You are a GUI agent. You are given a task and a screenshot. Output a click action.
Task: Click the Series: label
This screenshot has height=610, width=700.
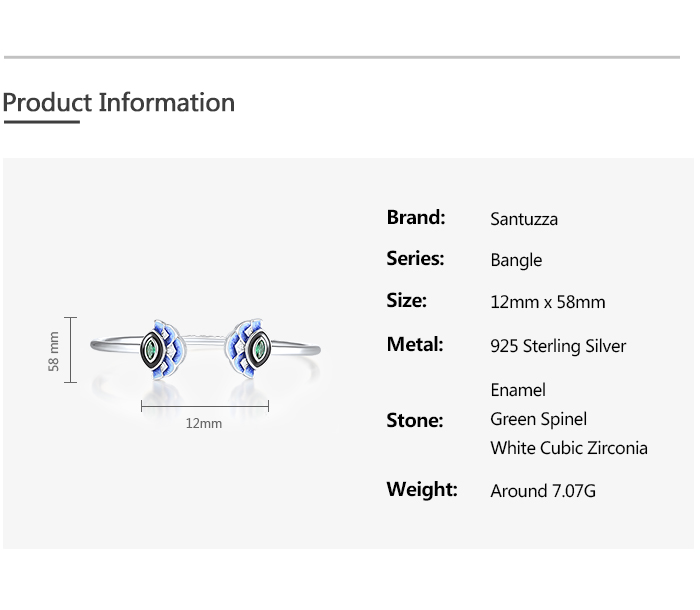tap(415, 259)
